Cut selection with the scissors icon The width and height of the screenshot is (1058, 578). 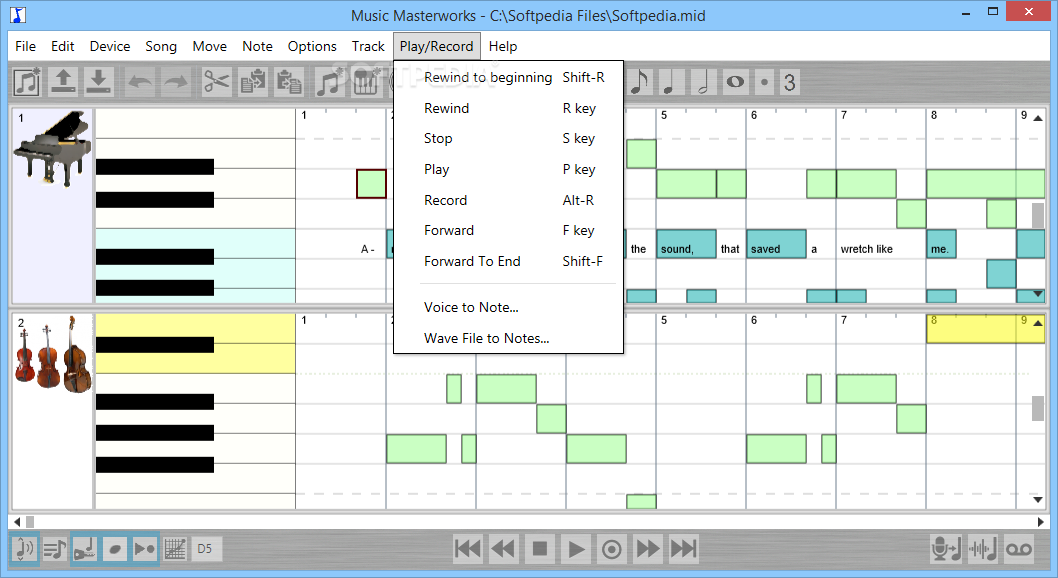(217, 82)
